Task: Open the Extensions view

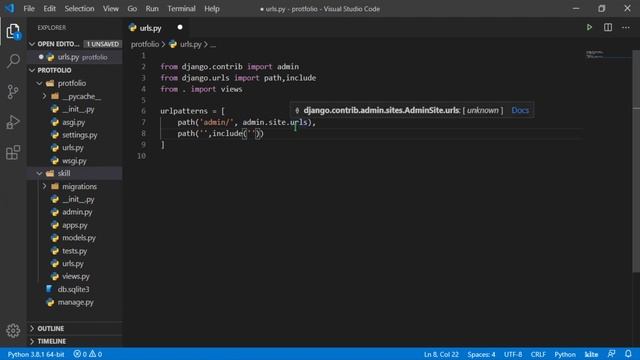Action: pyautogui.click(x=13, y=152)
